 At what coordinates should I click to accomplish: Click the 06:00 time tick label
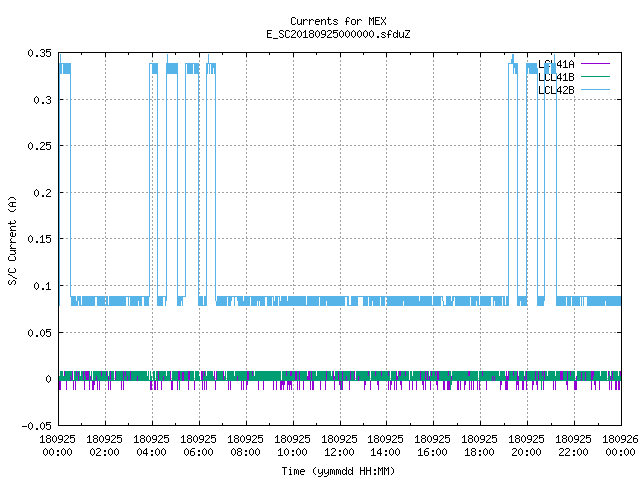[x=198, y=452]
